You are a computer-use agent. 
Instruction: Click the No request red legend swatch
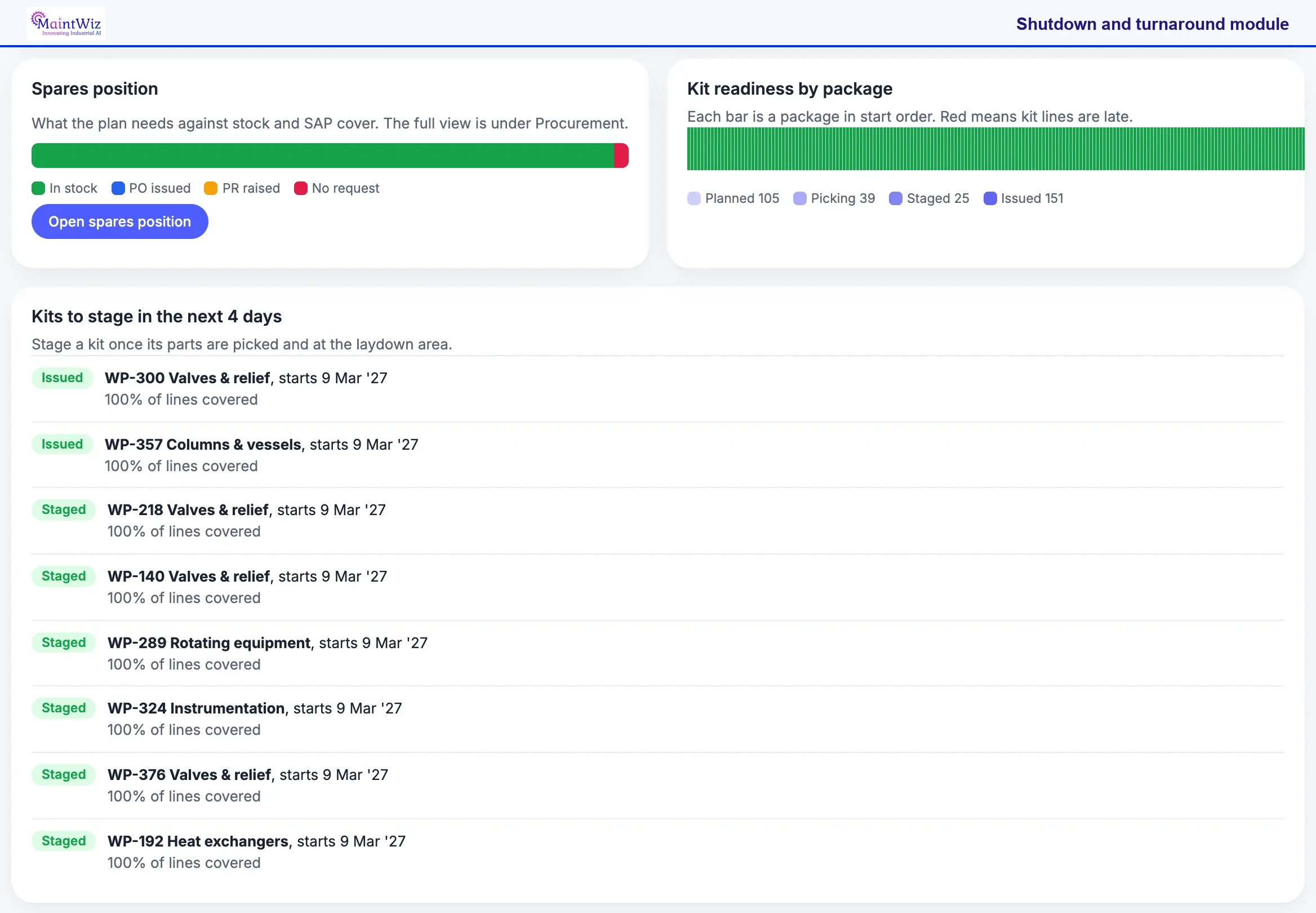tap(301, 188)
